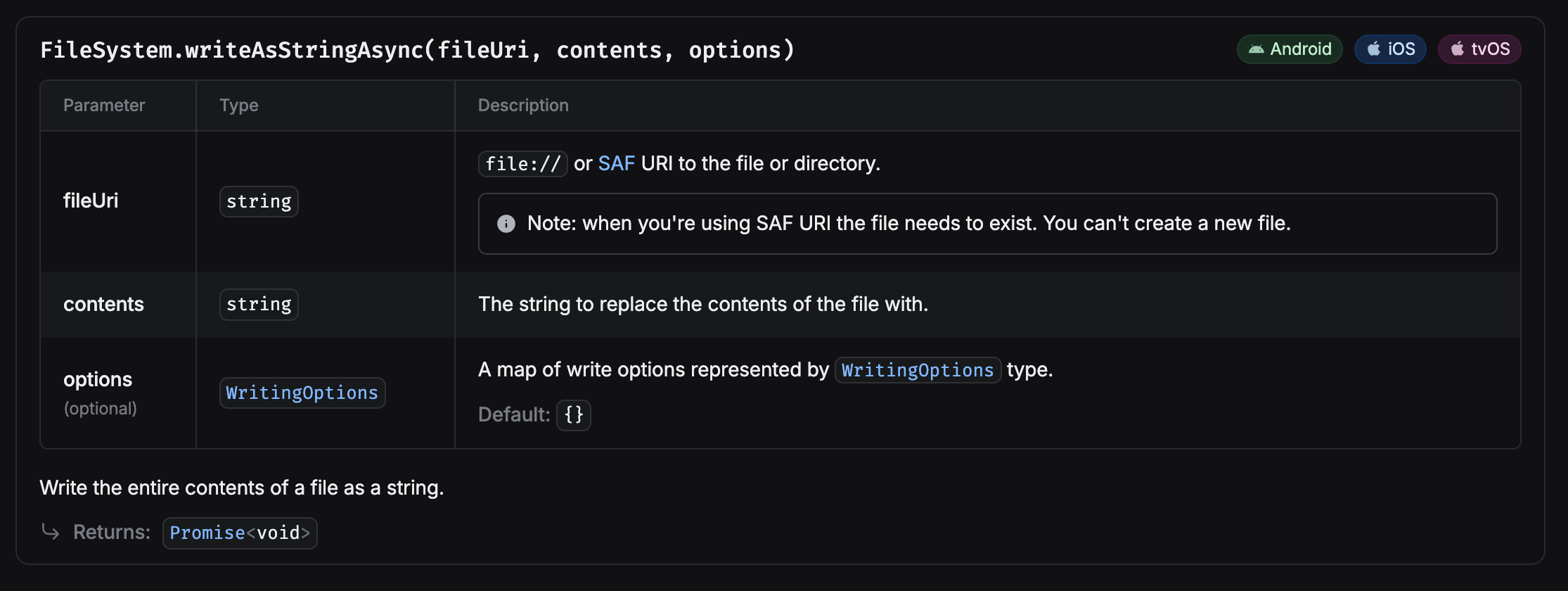Select the tvOS platform badge label
Viewport: 1568px width, 591px height.
[1490, 49]
